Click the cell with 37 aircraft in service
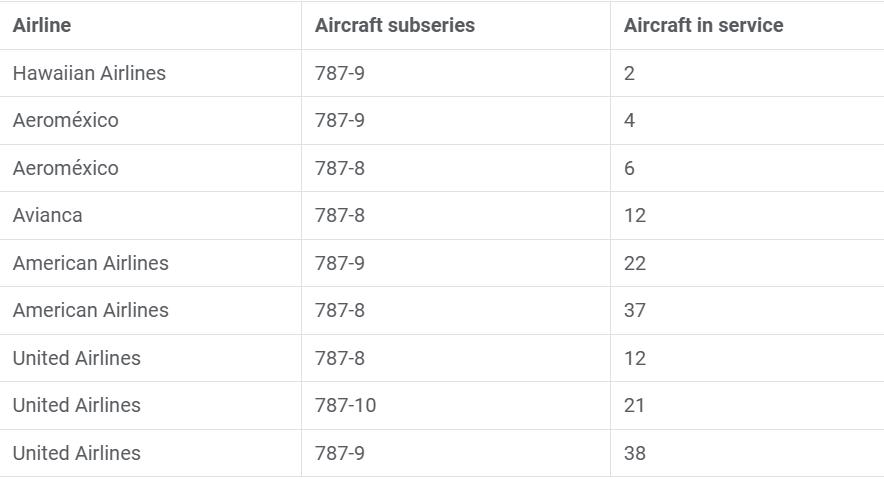The width and height of the screenshot is (884, 489). (634, 310)
